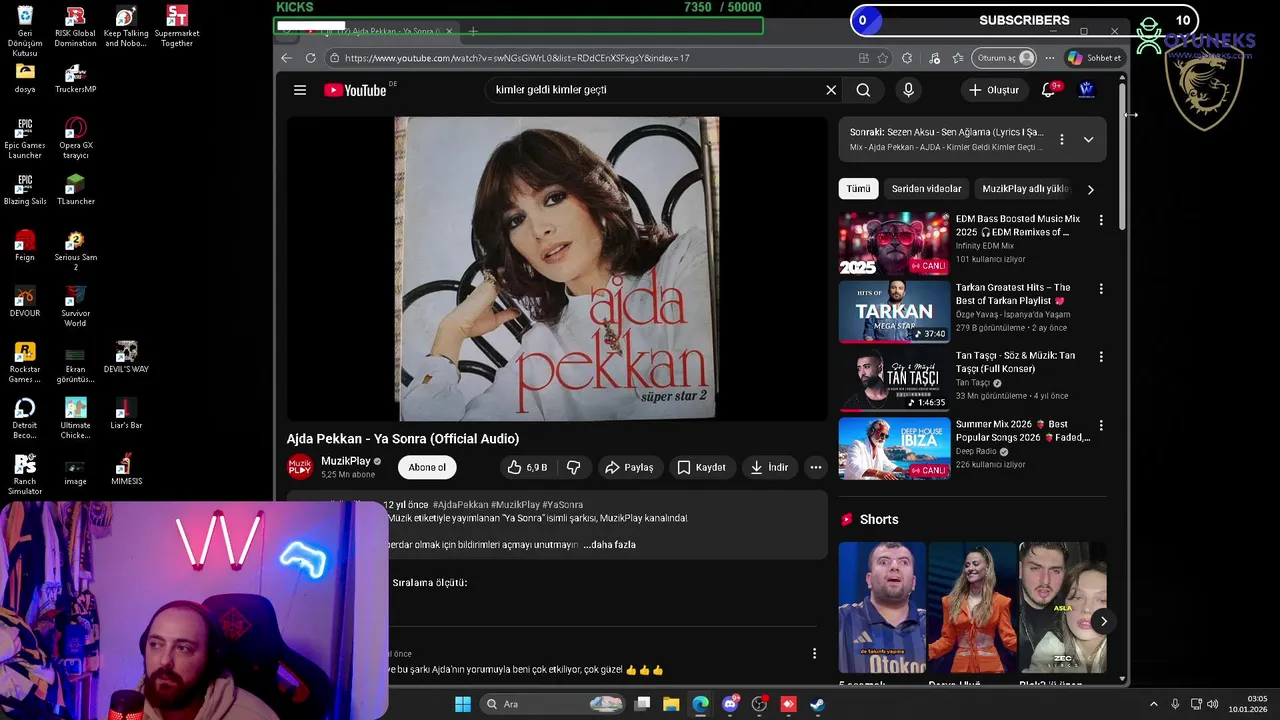Click the #AjdaPekkan hashtag link
The image size is (1280, 720).
[460, 505]
